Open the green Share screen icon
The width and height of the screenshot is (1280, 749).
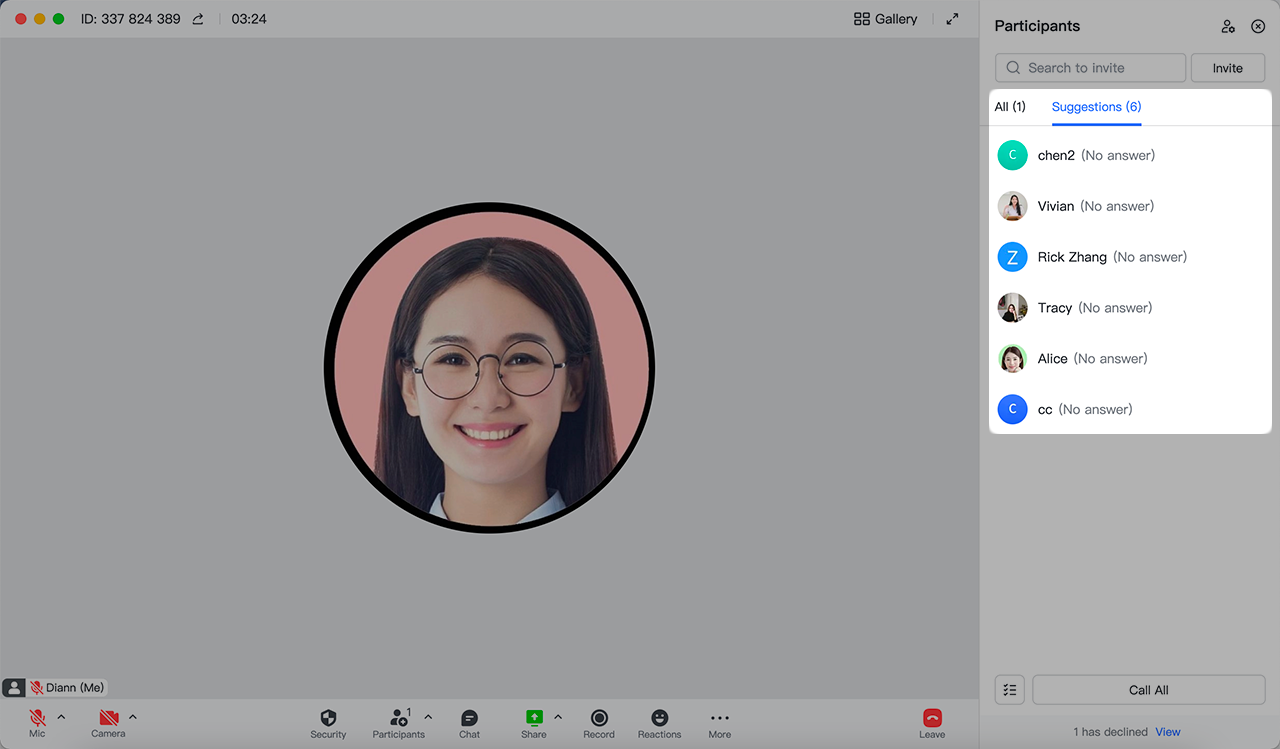[x=534, y=717]
